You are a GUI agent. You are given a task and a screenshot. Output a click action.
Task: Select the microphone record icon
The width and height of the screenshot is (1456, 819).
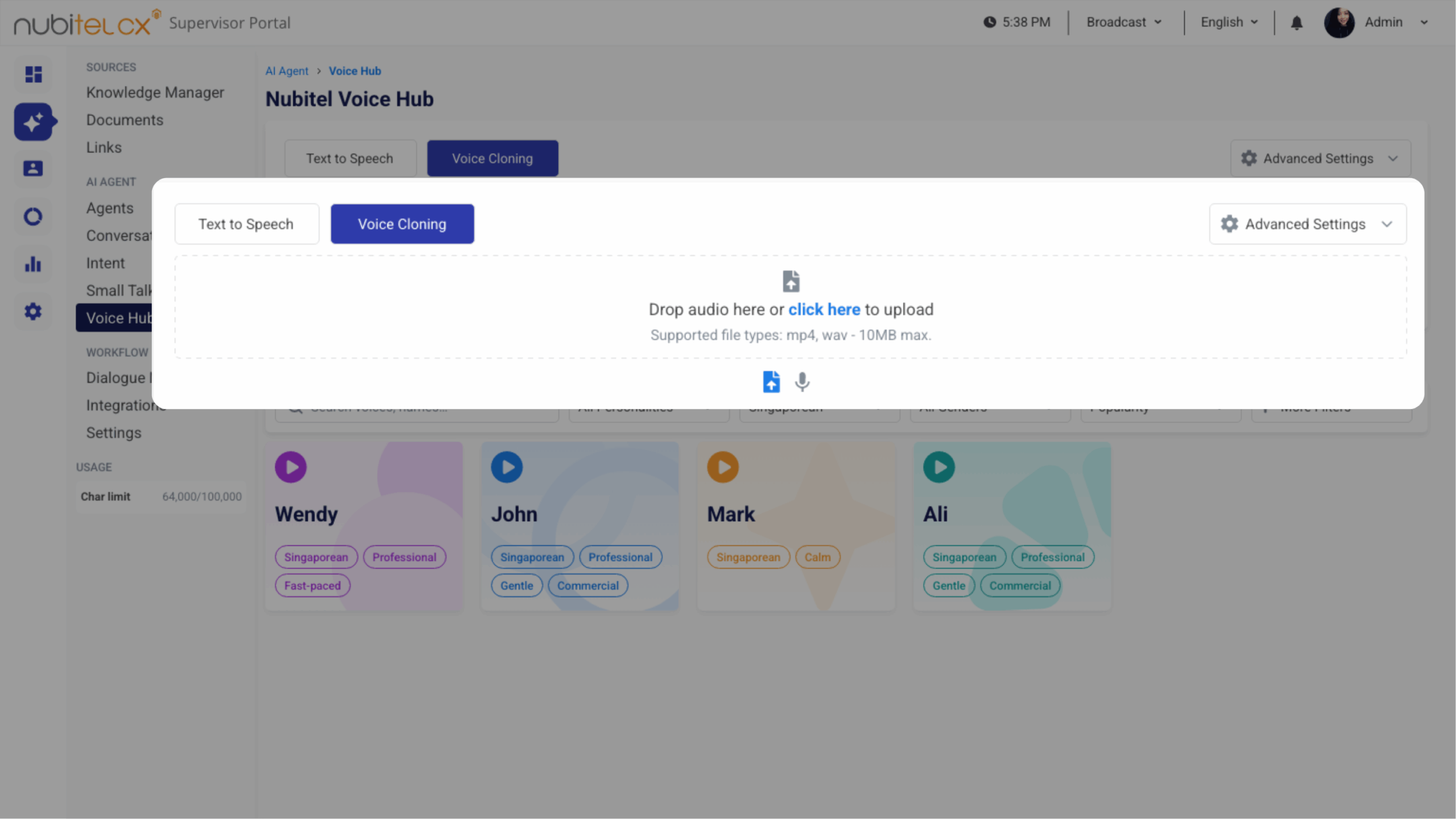803,382
